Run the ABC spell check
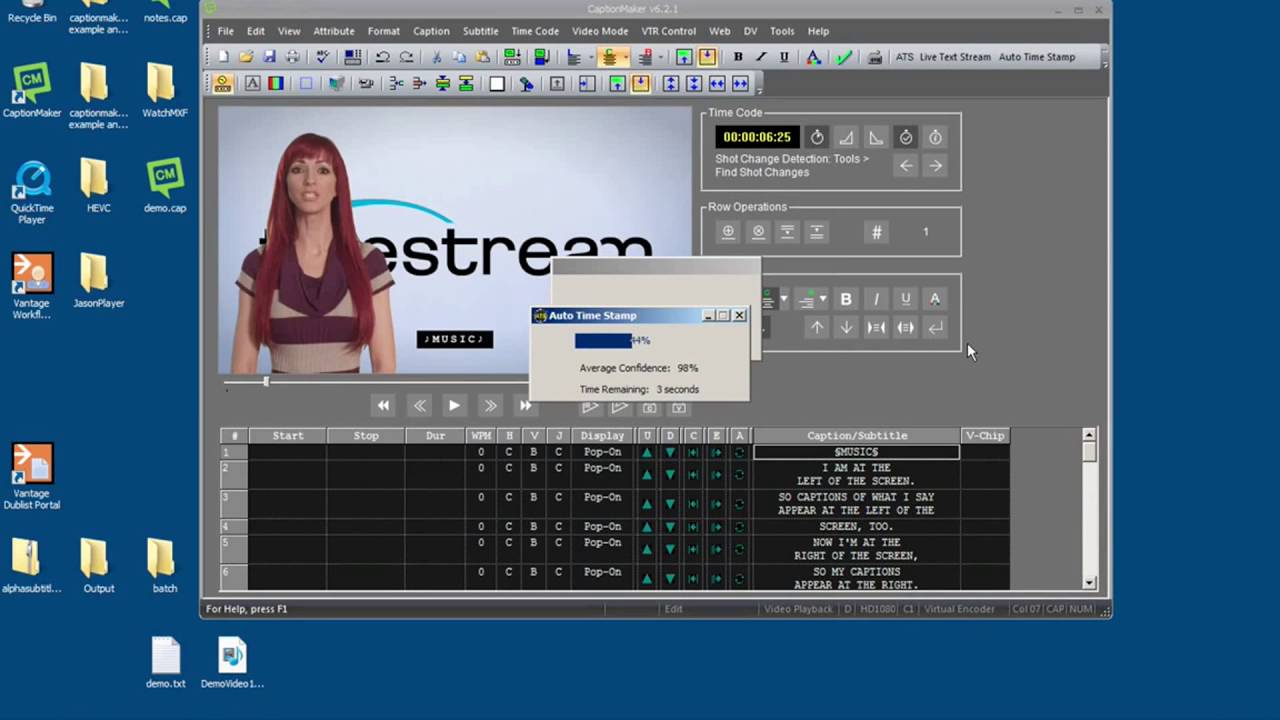Screen dimensions: 1280x720 pos(322,57)
